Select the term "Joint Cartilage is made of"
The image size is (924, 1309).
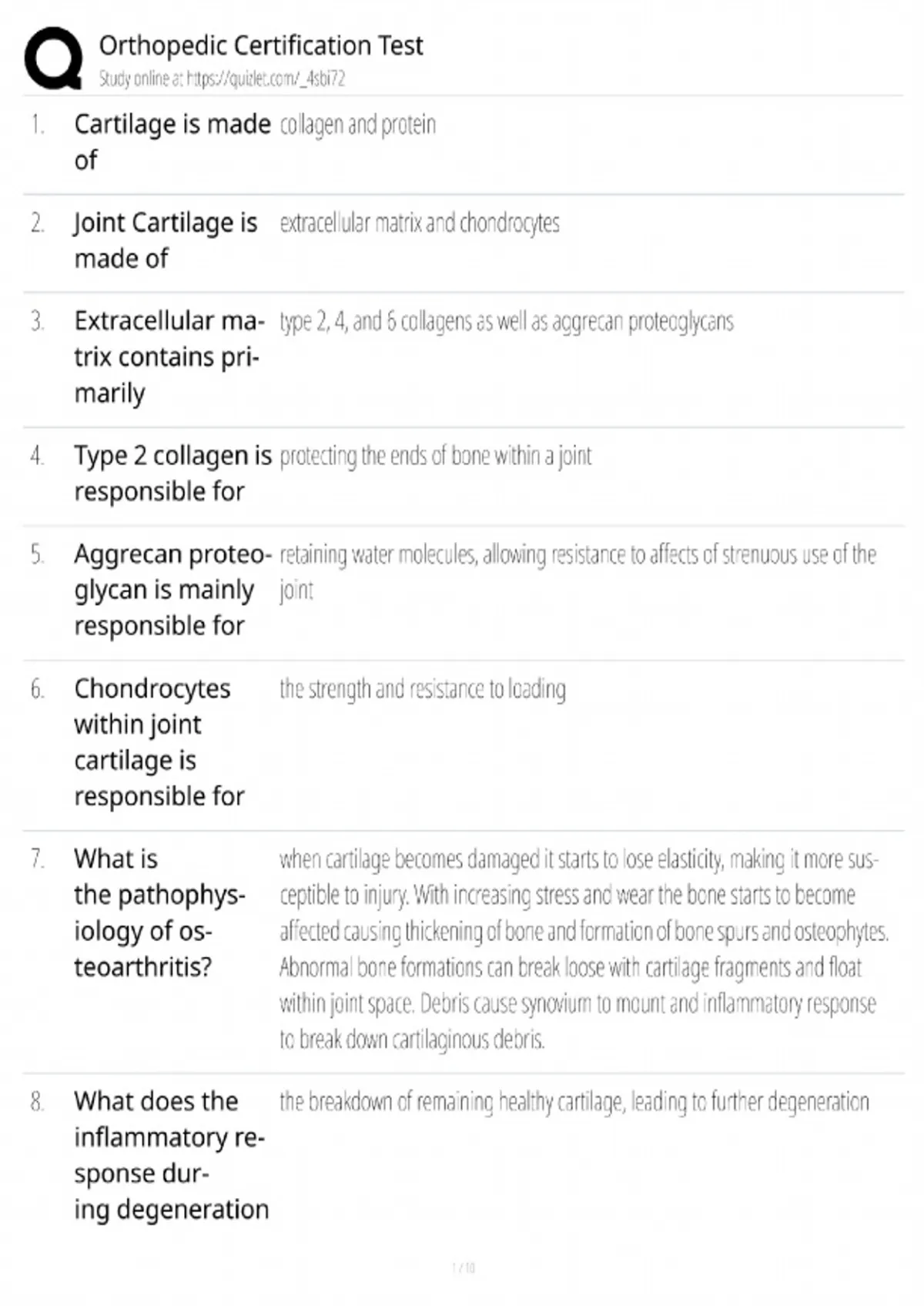coord(166,240)
